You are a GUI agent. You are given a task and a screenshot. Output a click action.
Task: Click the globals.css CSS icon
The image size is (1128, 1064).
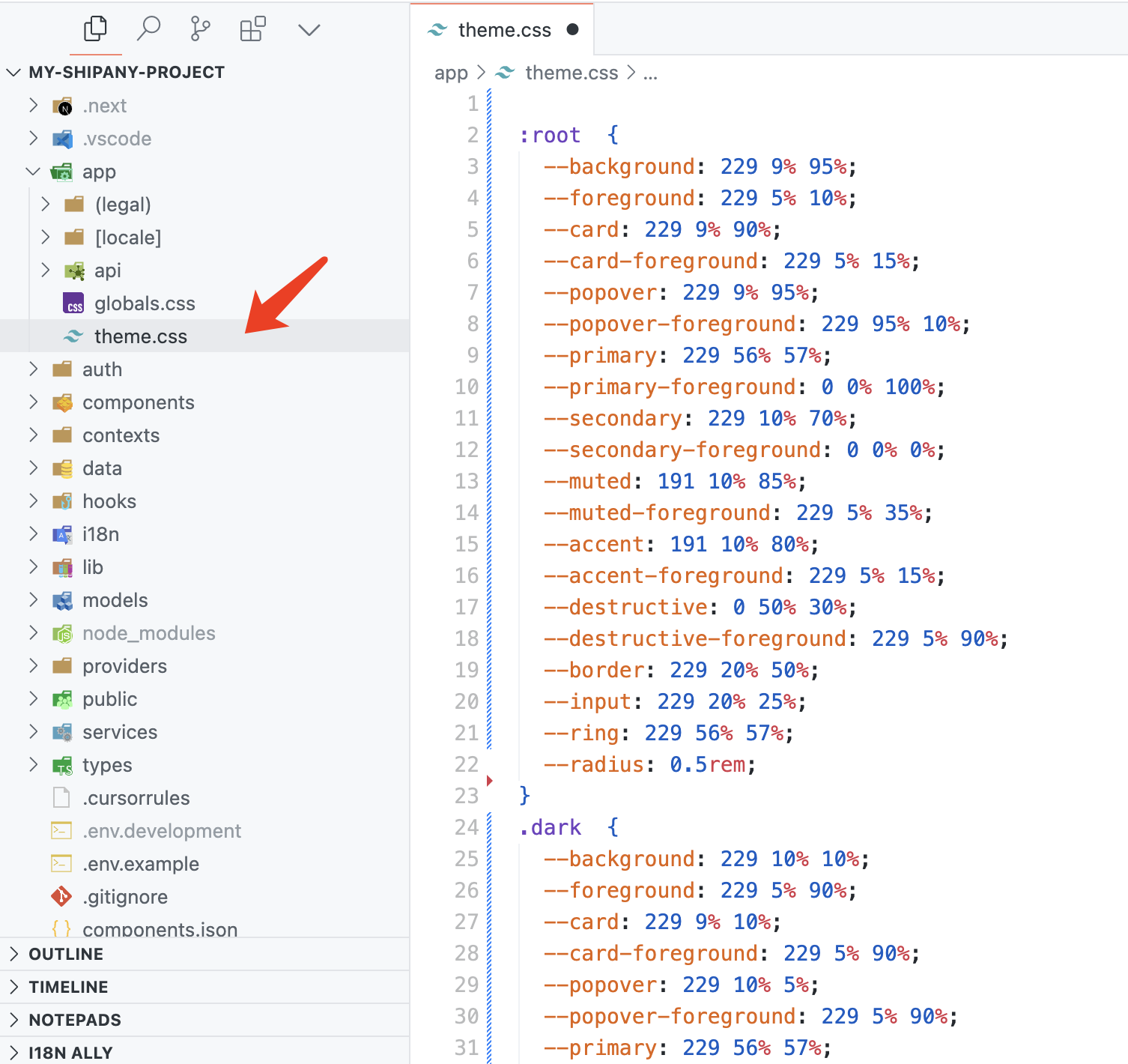click(x=73, y=303)
